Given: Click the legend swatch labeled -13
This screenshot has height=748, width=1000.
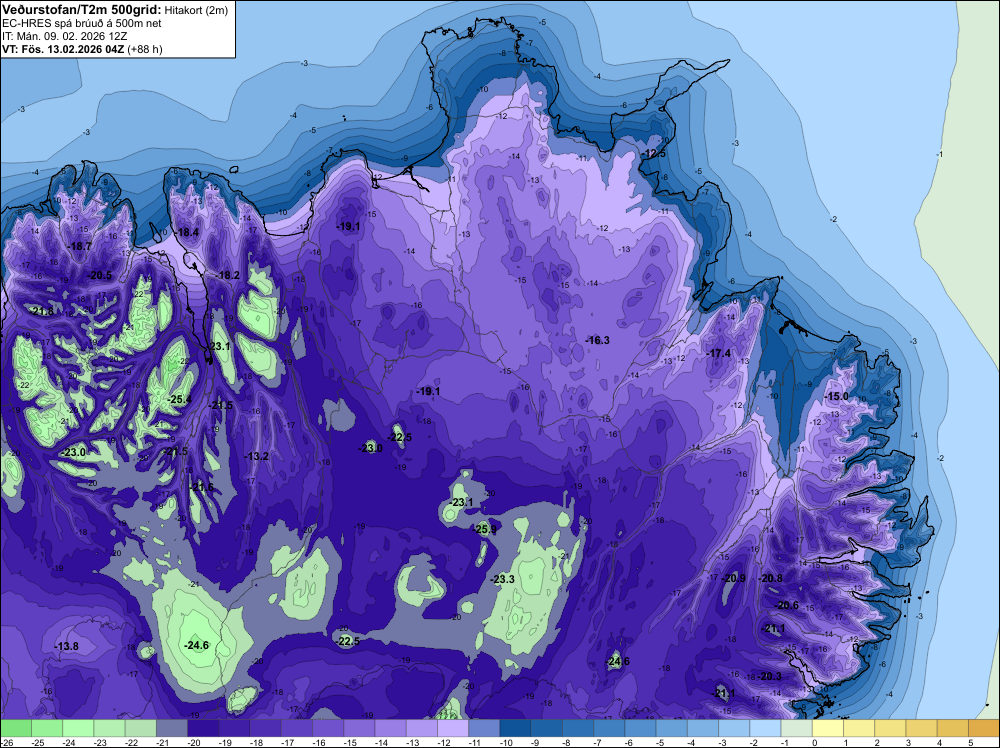Looking at the screenshot, I should (x=422, y=728).
